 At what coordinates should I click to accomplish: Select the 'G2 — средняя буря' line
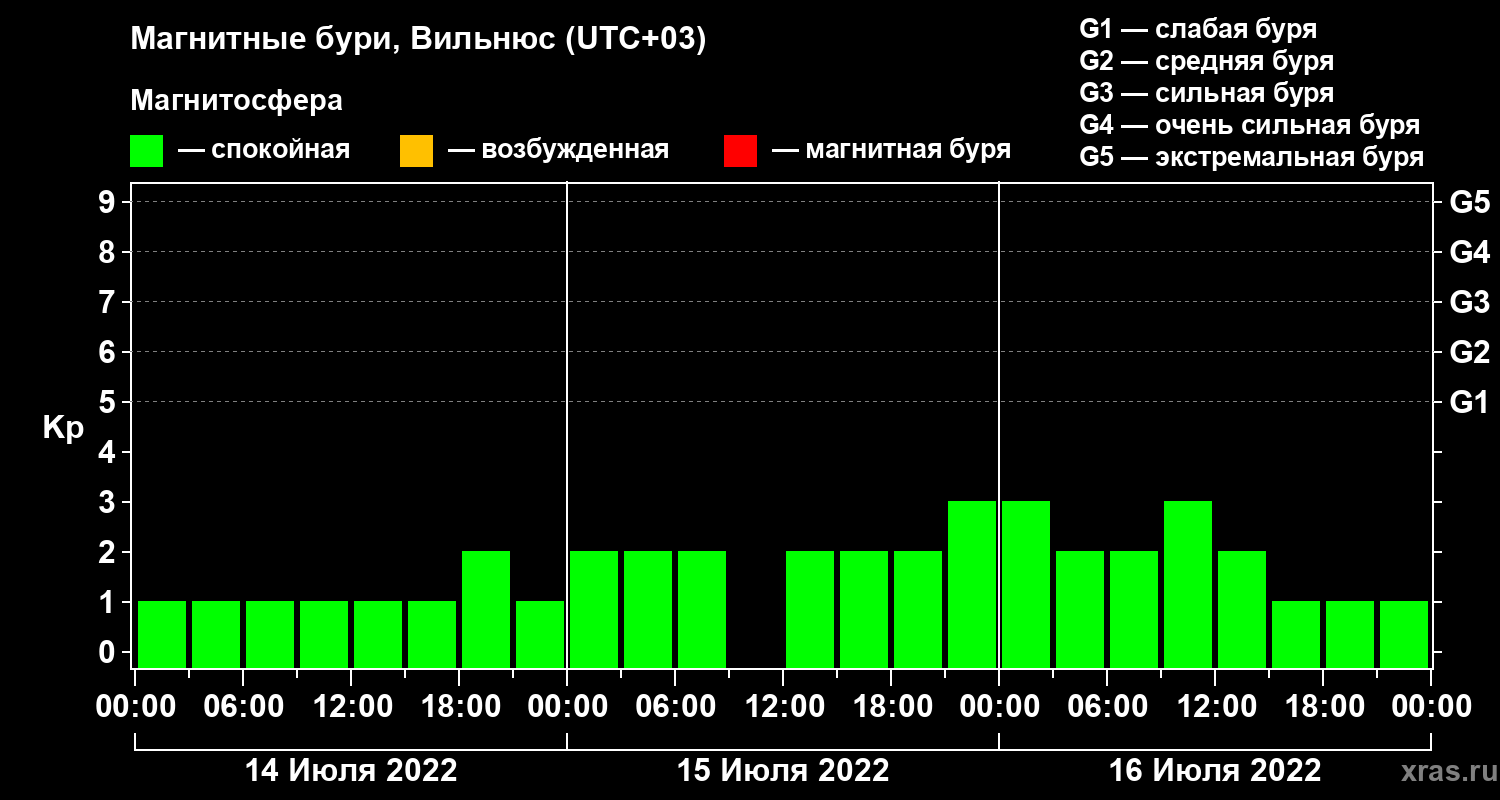(1206, 61)
